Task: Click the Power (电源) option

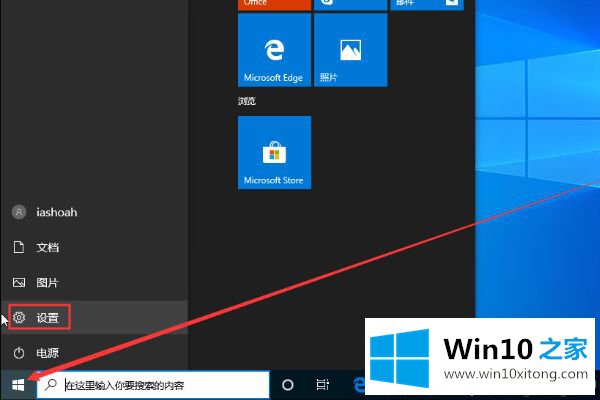Action: tap(94, 353)
